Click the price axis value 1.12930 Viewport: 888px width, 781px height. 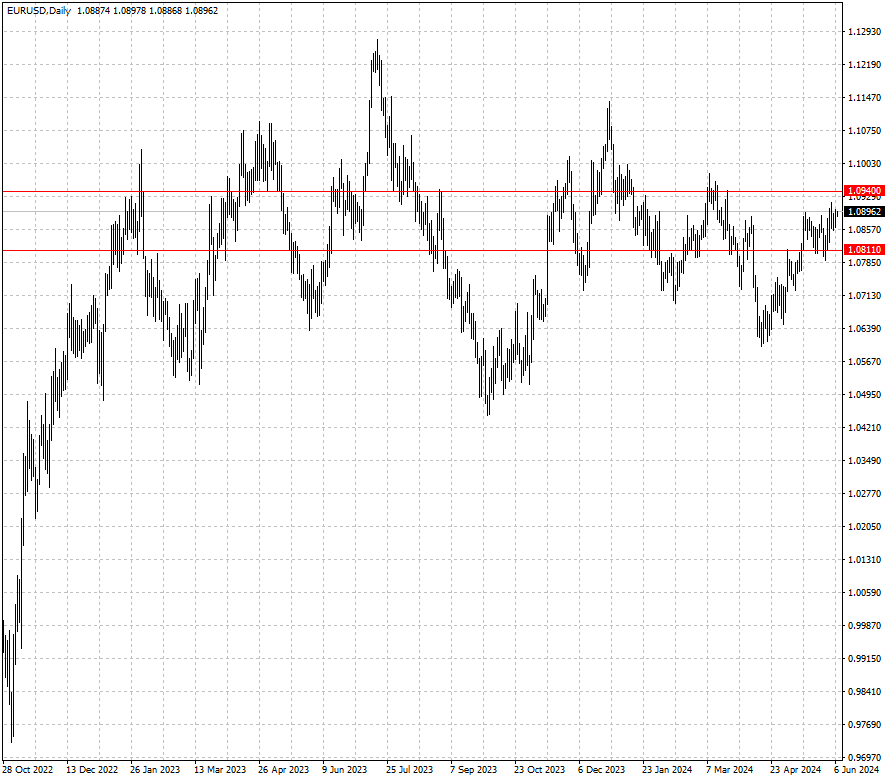click(864, 32)
